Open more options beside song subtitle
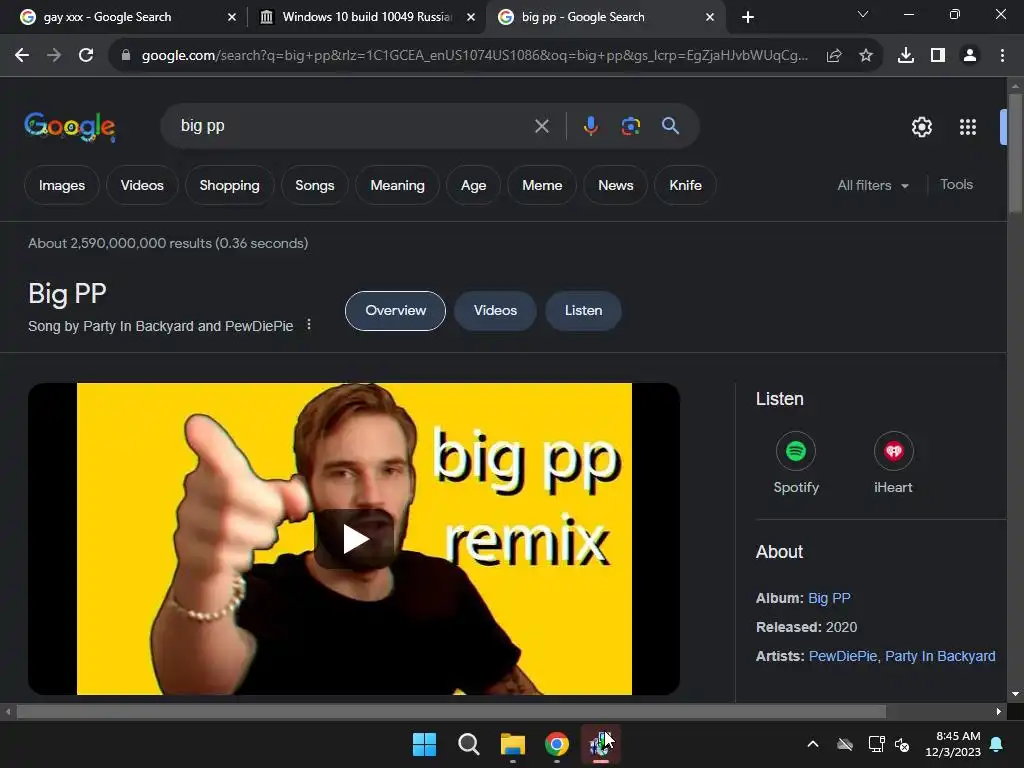 [x=309, y=325]
